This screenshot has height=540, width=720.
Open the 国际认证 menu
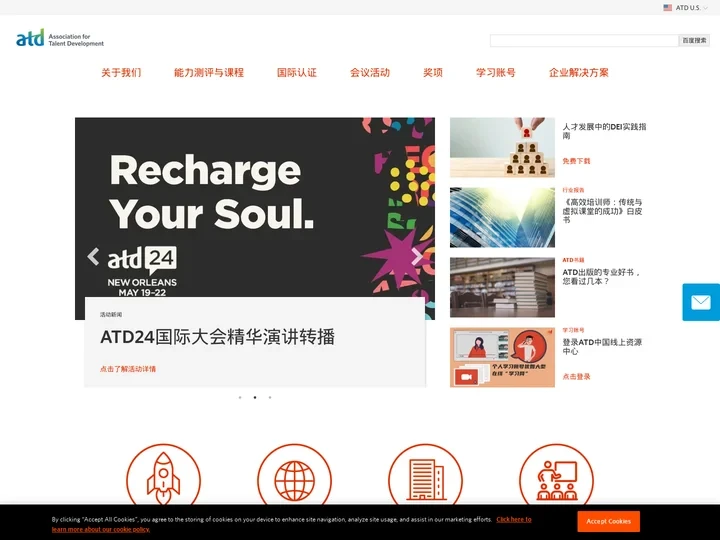[297, 73]
